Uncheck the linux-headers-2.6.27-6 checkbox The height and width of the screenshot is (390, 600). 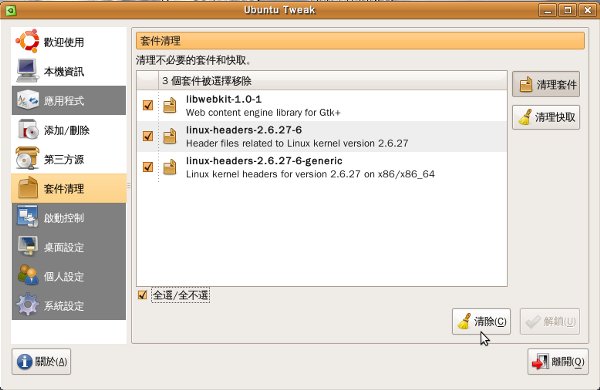(148, 136)
